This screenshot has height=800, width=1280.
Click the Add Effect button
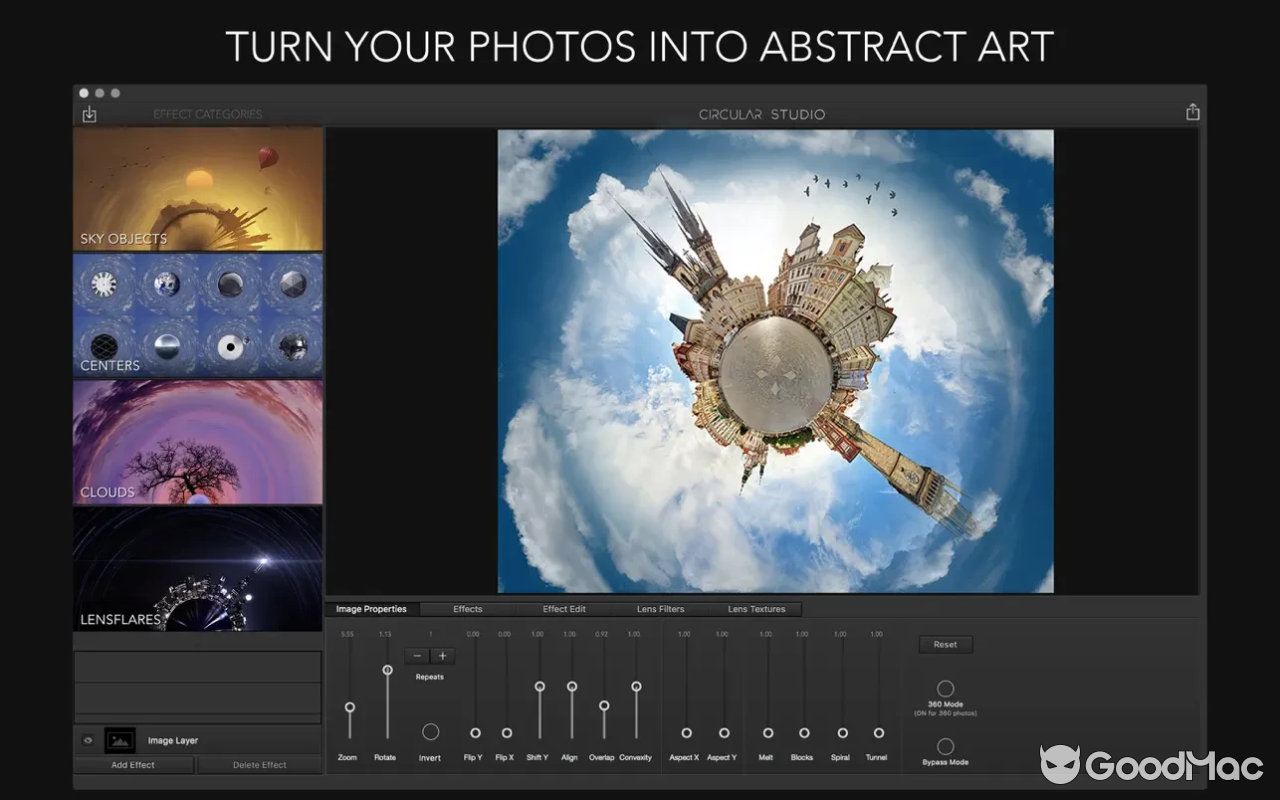(x=133, y=765)
